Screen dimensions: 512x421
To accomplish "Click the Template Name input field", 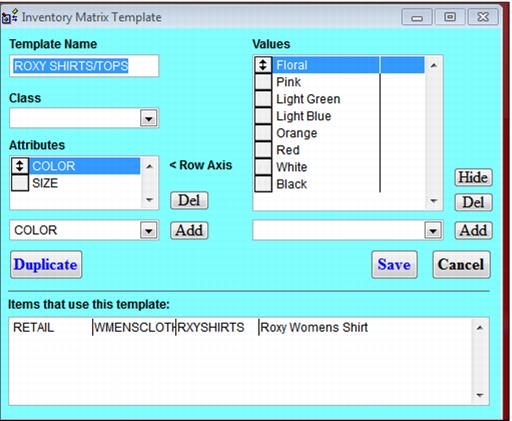I will 84,66.
